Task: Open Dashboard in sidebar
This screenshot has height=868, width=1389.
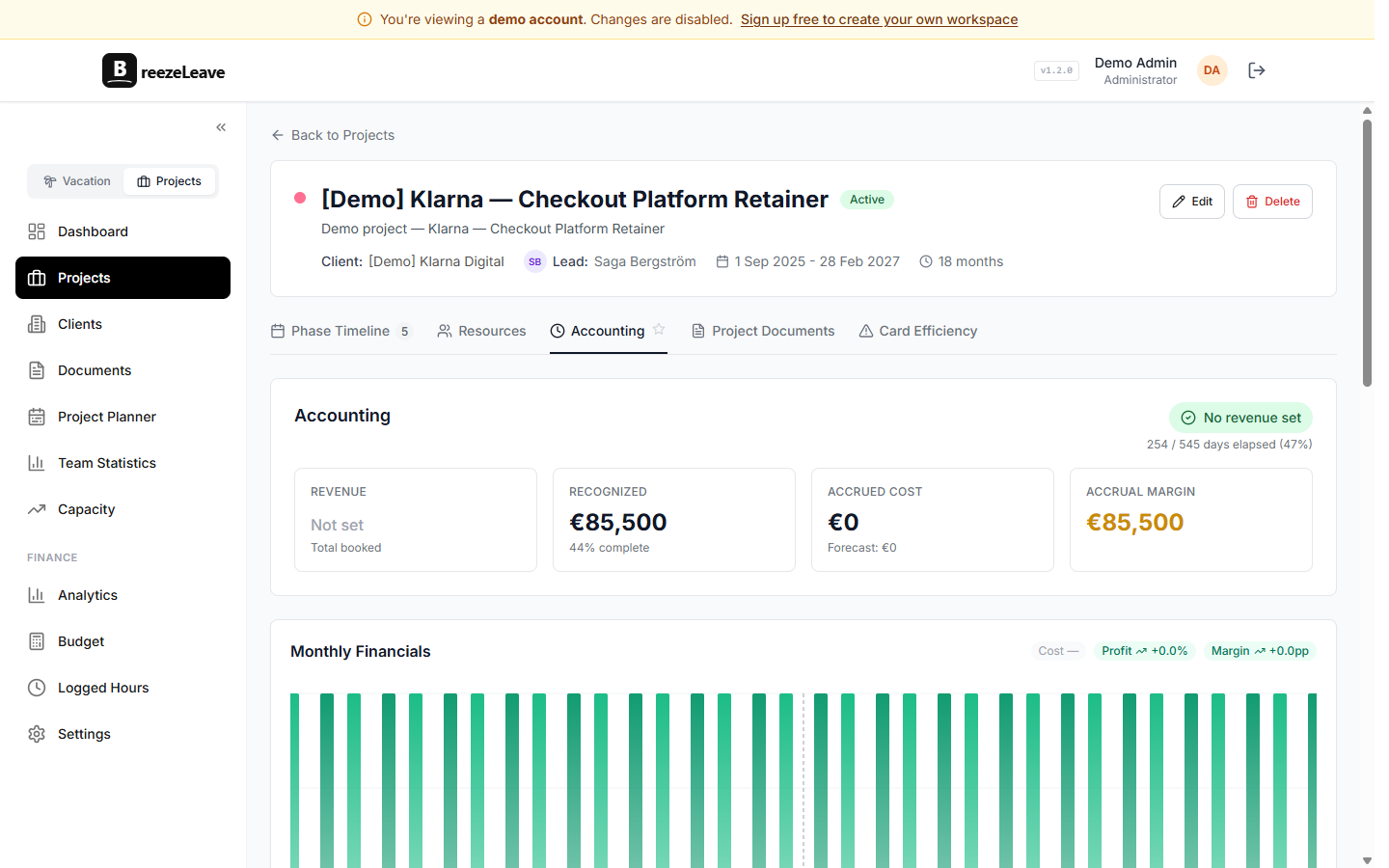Action: point(123,231)
